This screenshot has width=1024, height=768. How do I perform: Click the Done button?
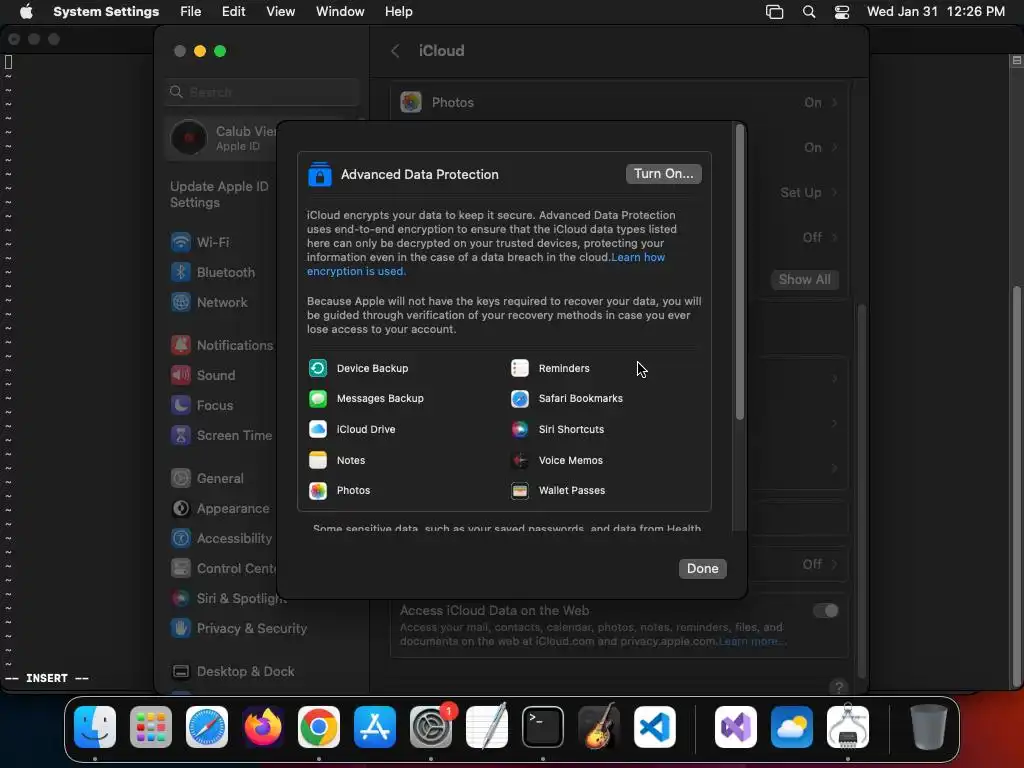pos(703,569)
